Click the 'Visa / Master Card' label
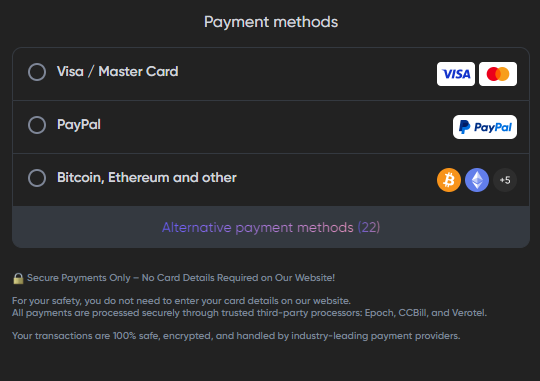540x381 pixels. [x=117, y=72]
